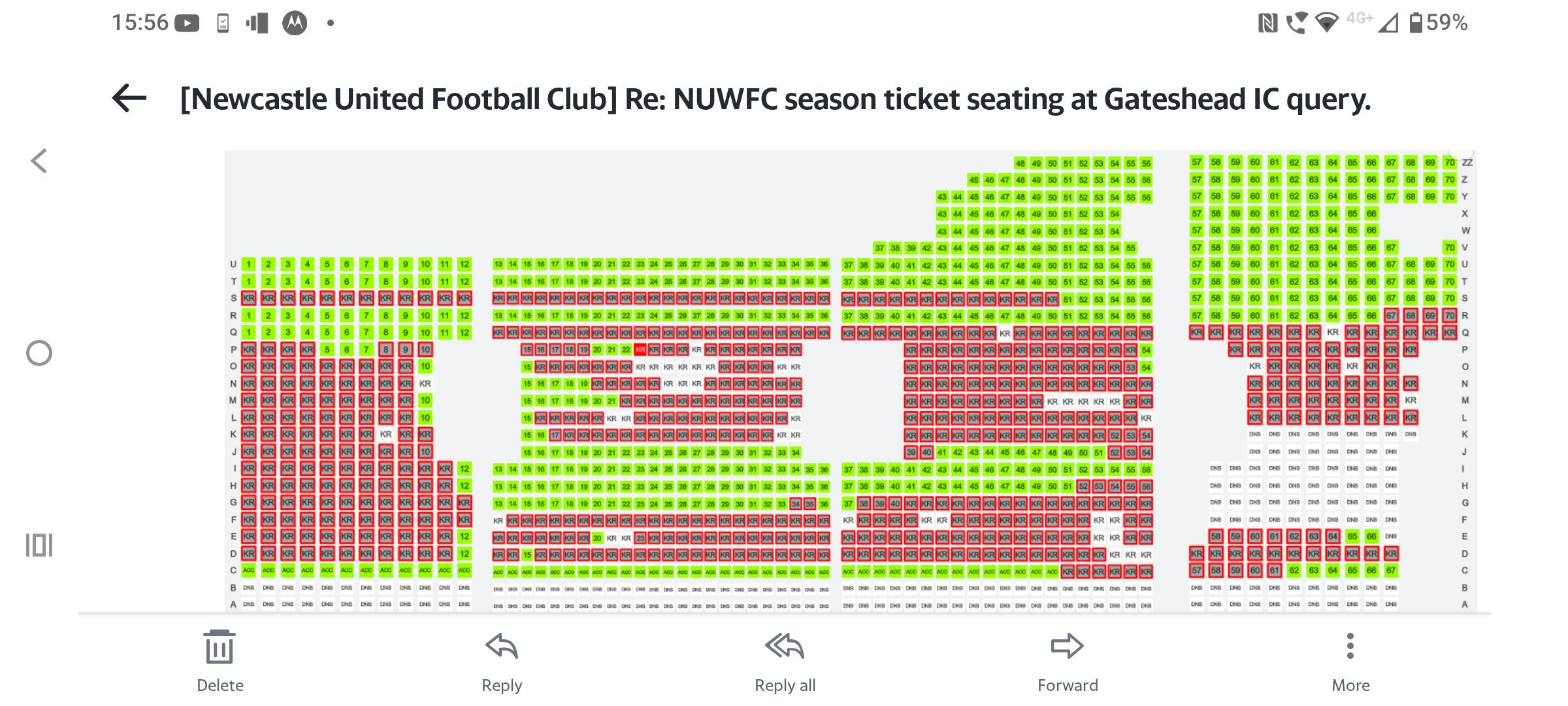
Task: Tap the Reply arrow icon
Action: 502,646
